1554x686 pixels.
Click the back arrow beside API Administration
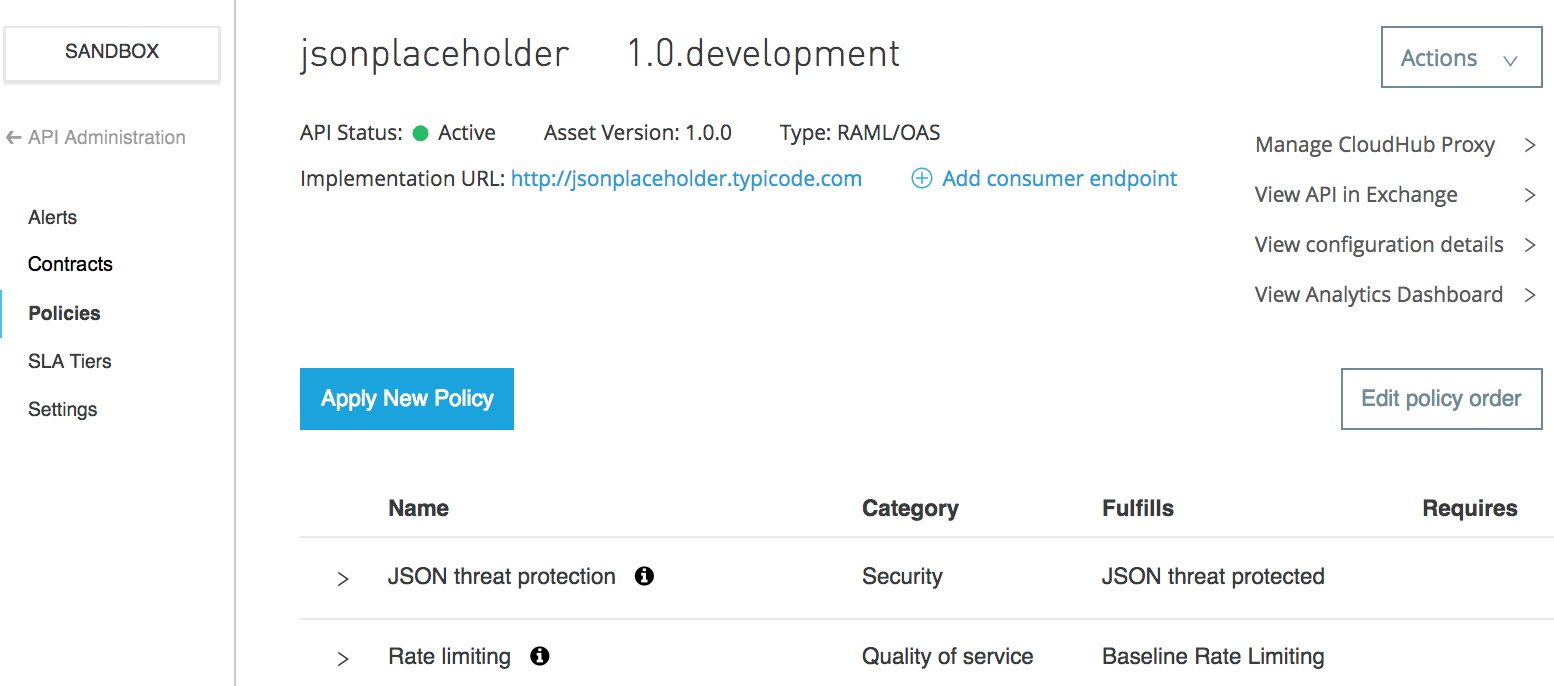pos(14,138)
